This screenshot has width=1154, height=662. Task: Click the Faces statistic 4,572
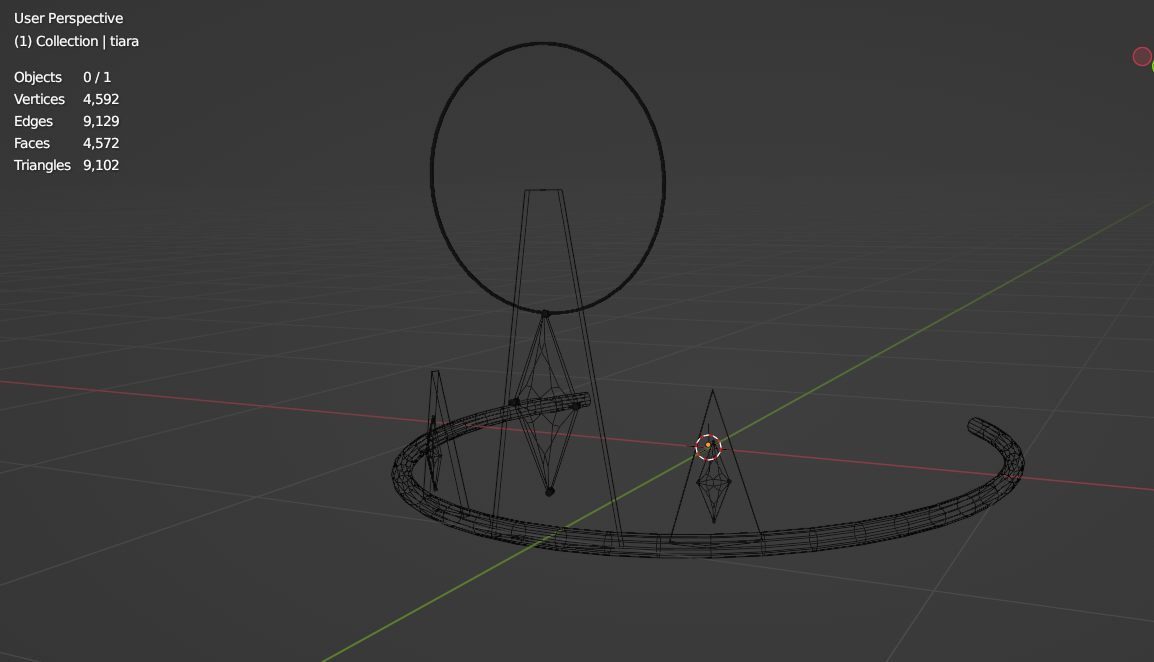point(101,143)
